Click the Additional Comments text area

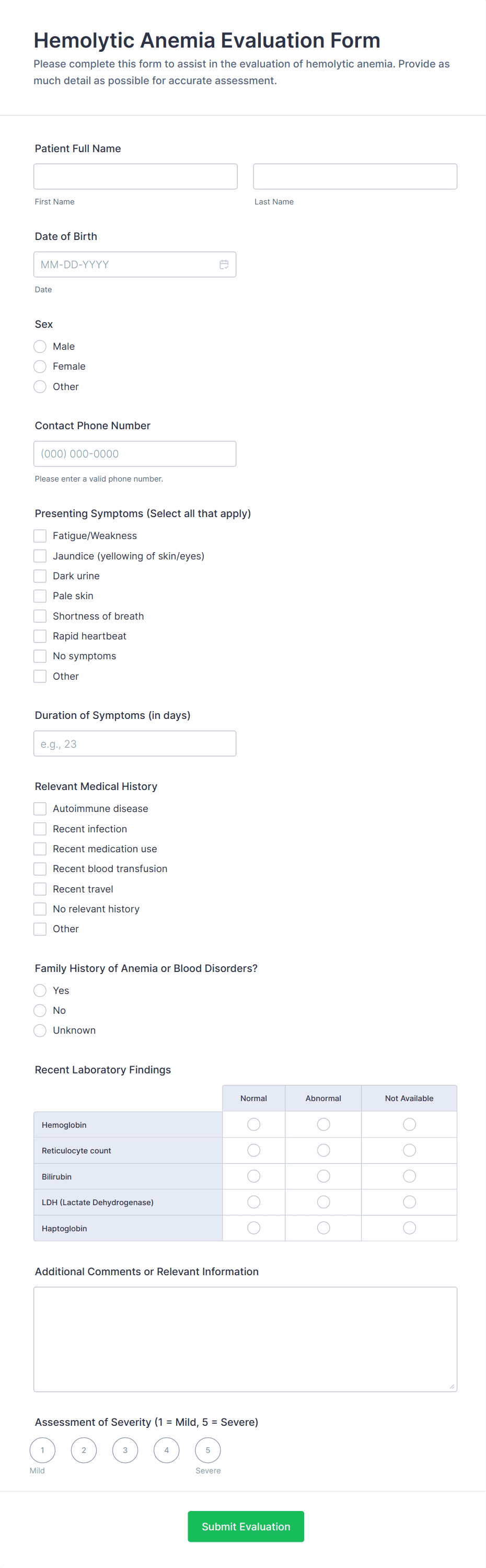click(245, 1339)
